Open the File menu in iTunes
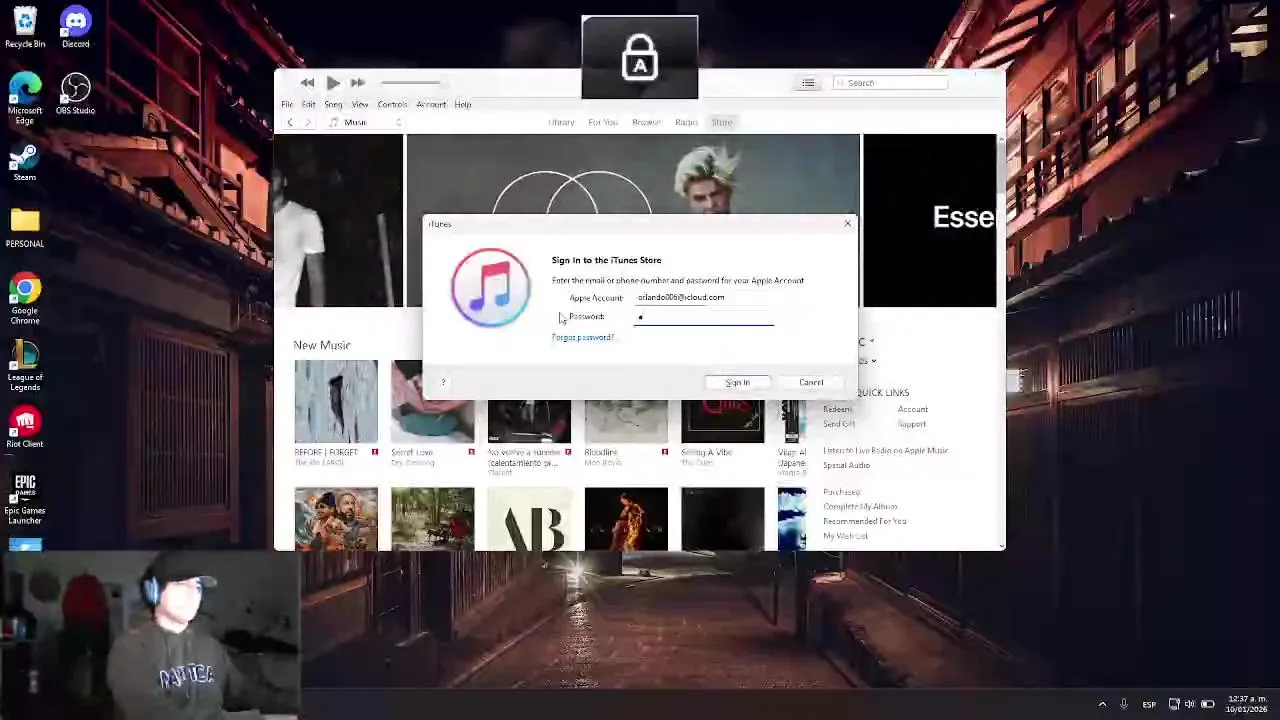Image resolution: width=1280 pixels, height=720 pixels. [287, 104]
